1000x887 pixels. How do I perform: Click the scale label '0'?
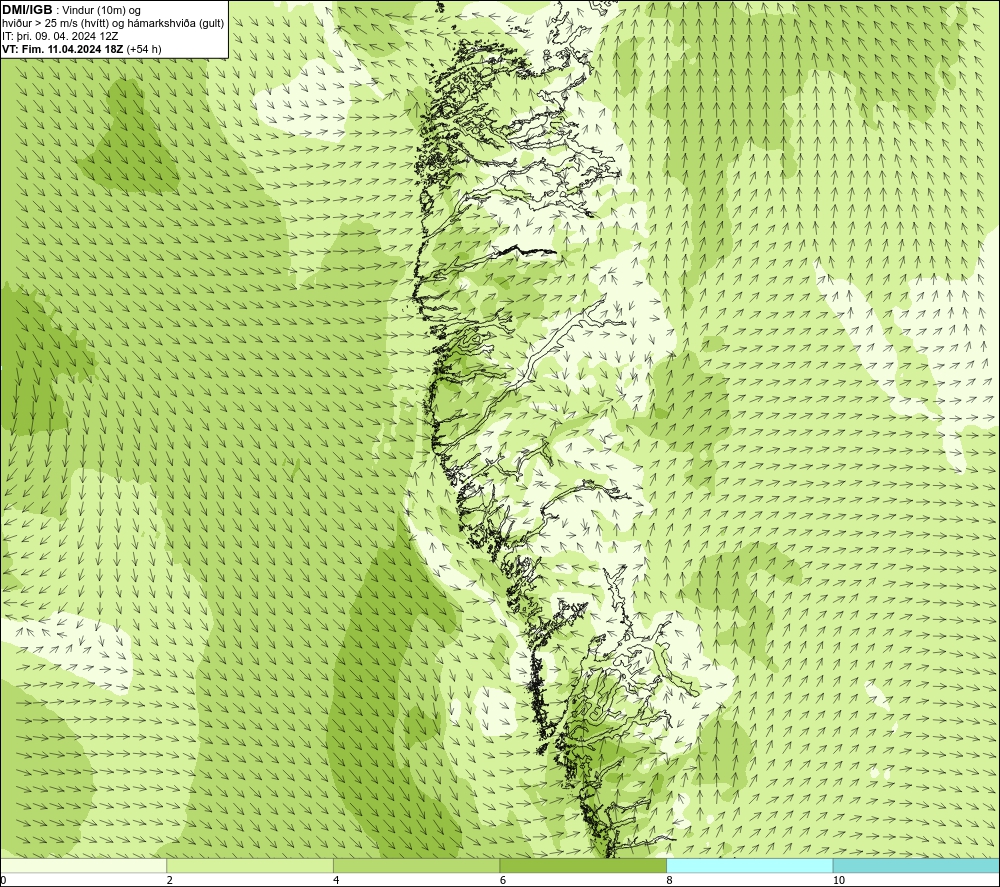tap(4, 880)
